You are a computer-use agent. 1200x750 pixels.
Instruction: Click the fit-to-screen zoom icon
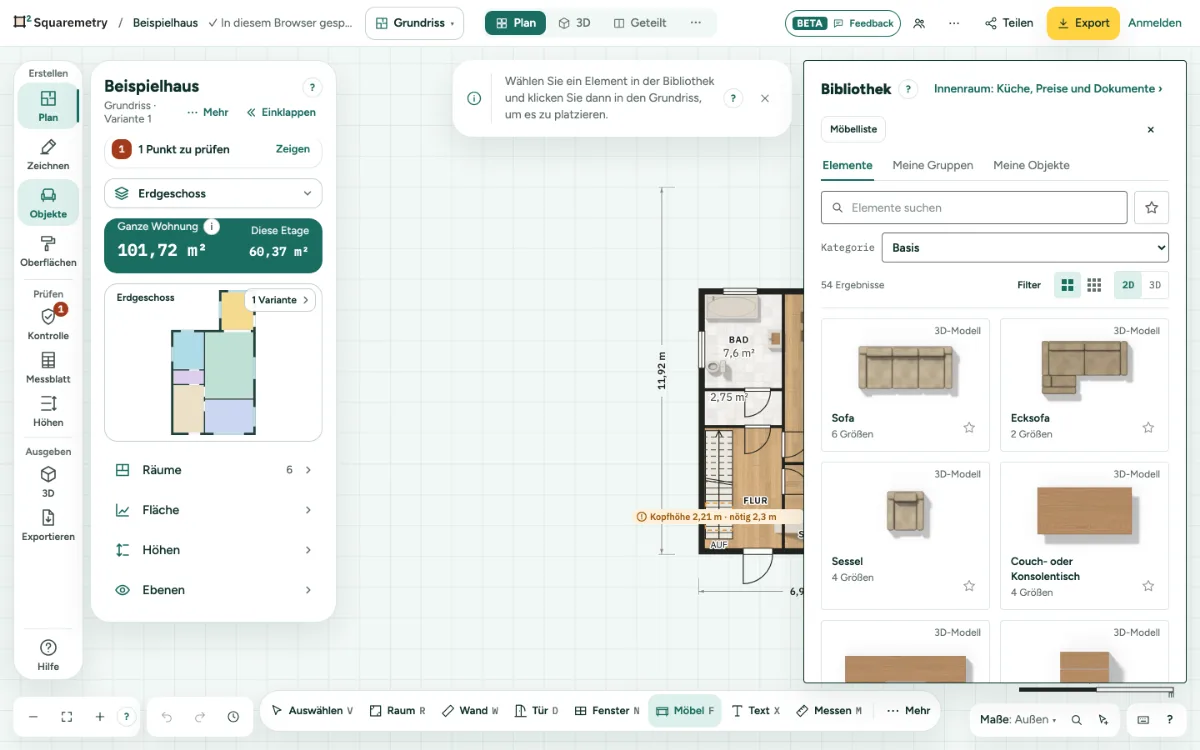(x=67, y=717)
